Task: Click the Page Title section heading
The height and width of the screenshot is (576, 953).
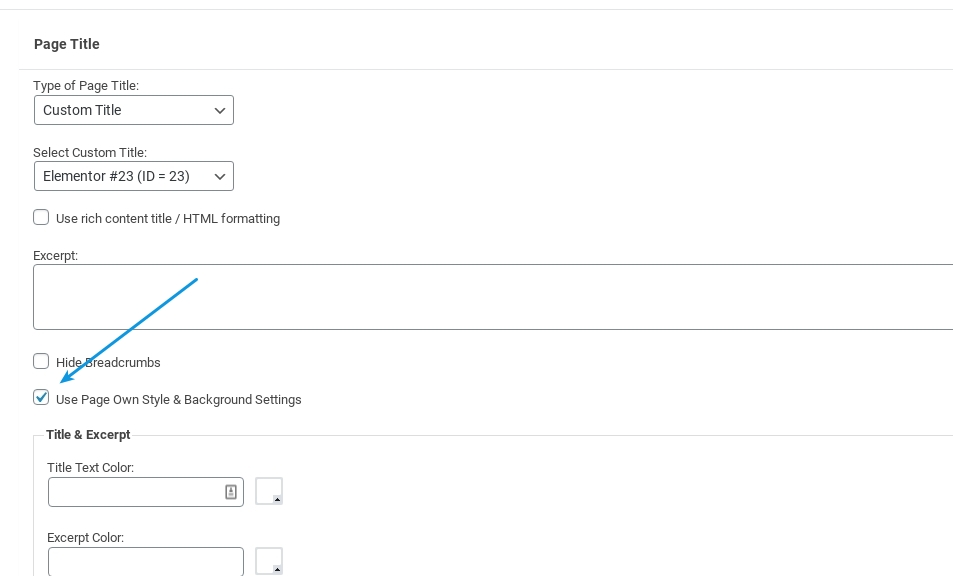Action: (x=67, y=44)
